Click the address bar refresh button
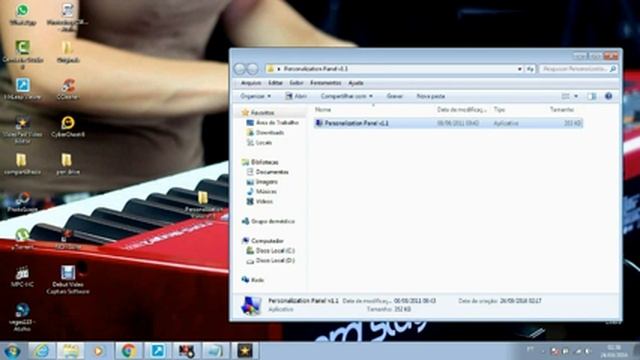The width and height of the screenshot is (640, 360). pyautogui.click(x=530, y=69)
